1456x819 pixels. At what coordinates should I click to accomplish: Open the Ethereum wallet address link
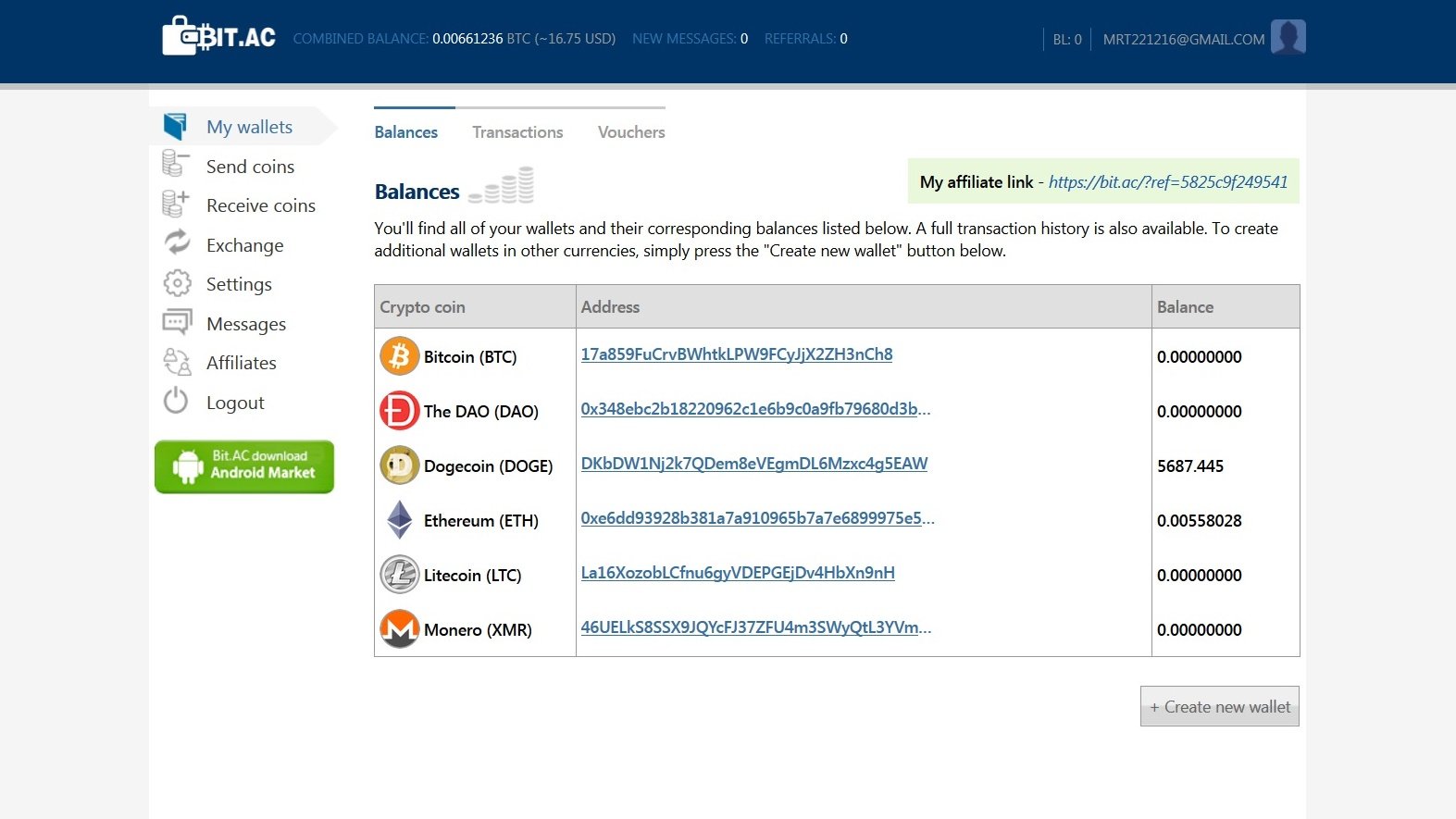758,518
